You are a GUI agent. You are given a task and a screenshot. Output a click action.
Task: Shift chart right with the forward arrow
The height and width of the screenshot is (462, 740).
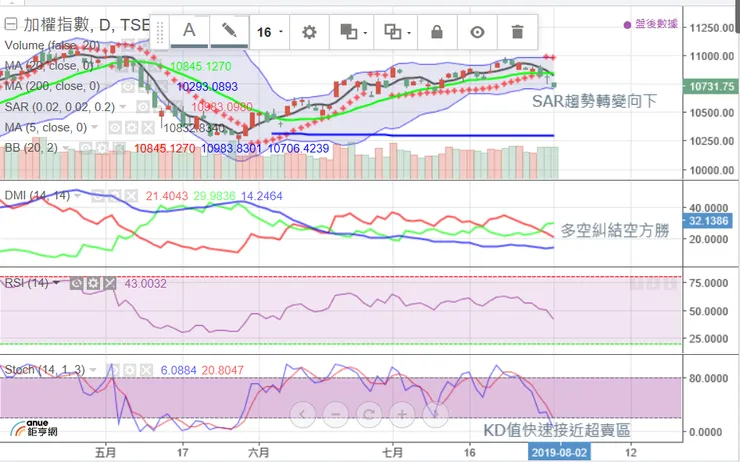coord(435,415)
